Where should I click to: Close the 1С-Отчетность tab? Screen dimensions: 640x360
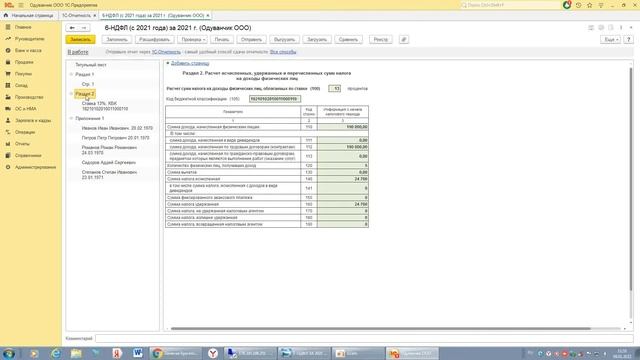(x=95, y=16)
